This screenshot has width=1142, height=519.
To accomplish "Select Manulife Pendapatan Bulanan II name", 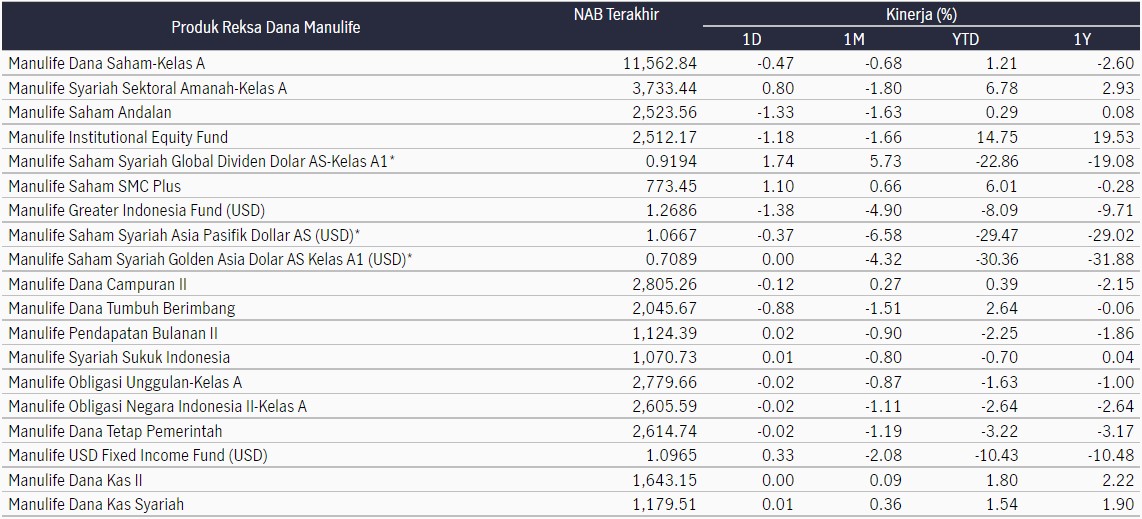I will point(113,333).
